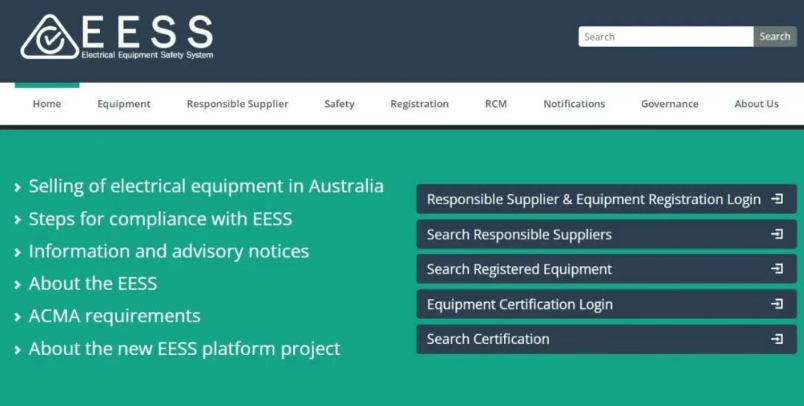Click chevron beside new EESS platform project
The image size is (804, 406).
[18, 350]
